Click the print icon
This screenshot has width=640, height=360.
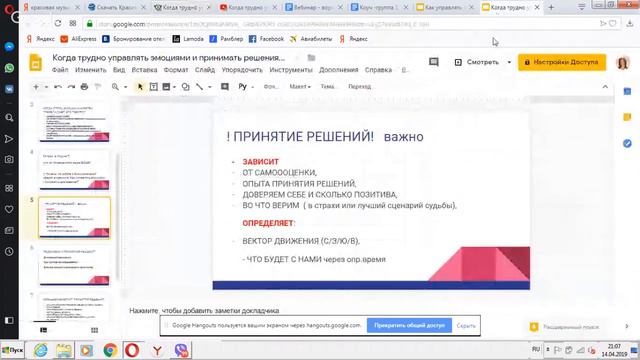pos(84,87)
